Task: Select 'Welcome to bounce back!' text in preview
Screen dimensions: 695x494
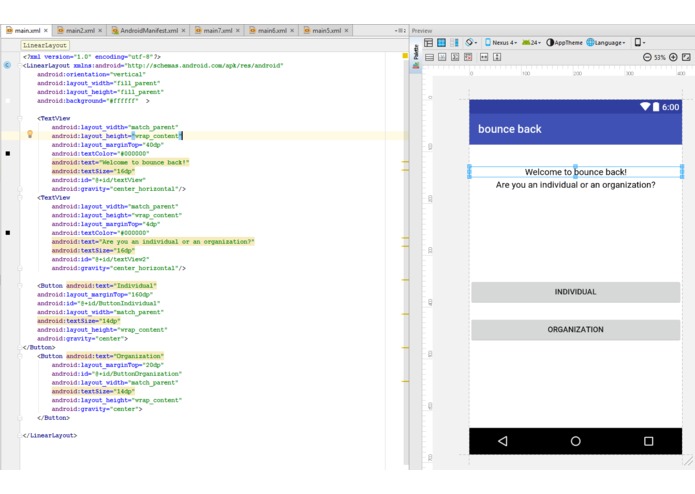Action: (x=575, y=172)
